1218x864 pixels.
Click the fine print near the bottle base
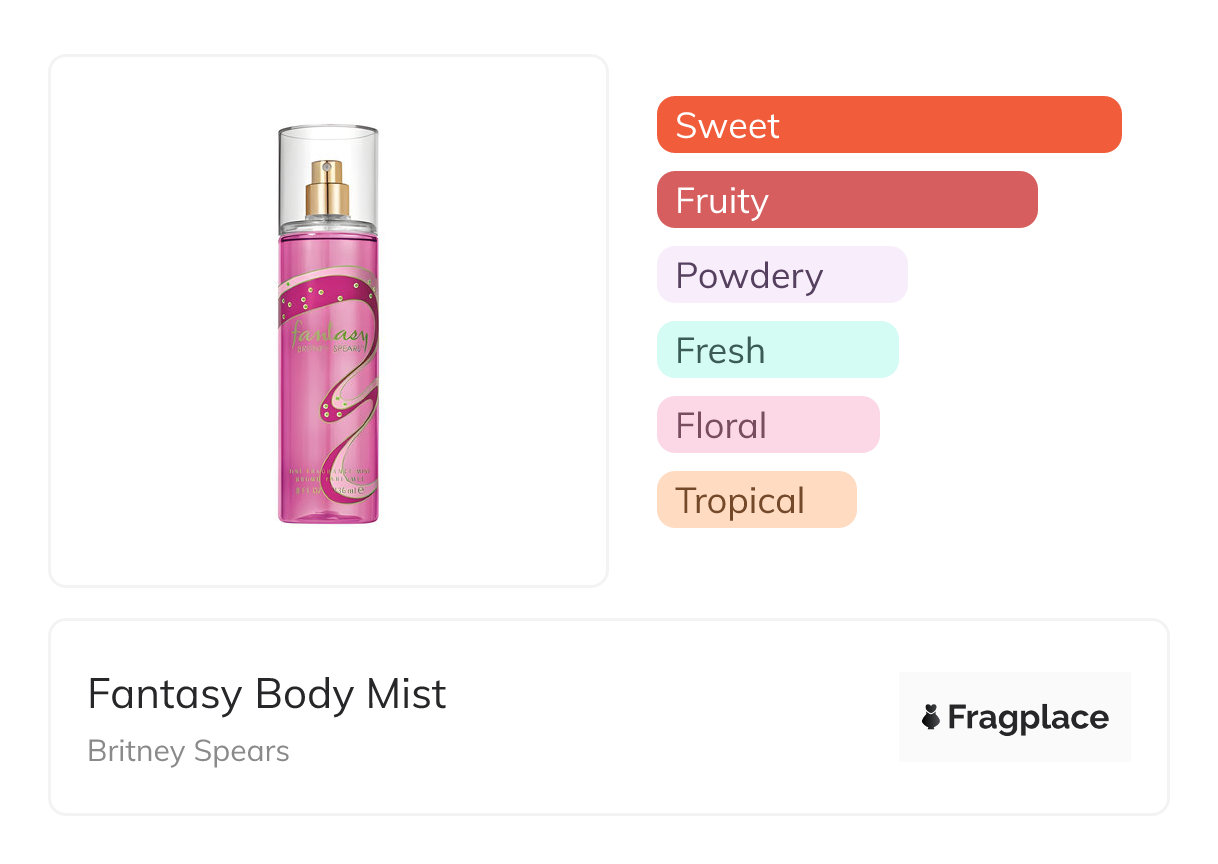(327, 478)
